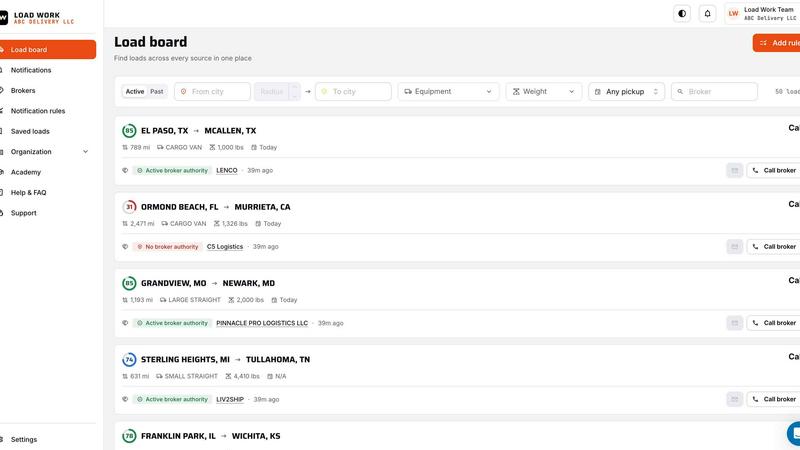Click email icon on PINNACLE PRO row
800x450 pixels.
tap(735, 323)
